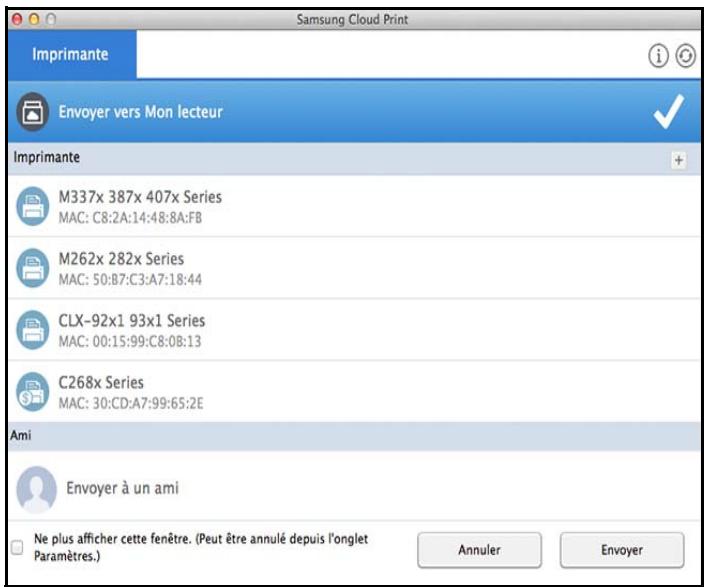Click the M337x 387x 407x printer icon

coord(32,206)
